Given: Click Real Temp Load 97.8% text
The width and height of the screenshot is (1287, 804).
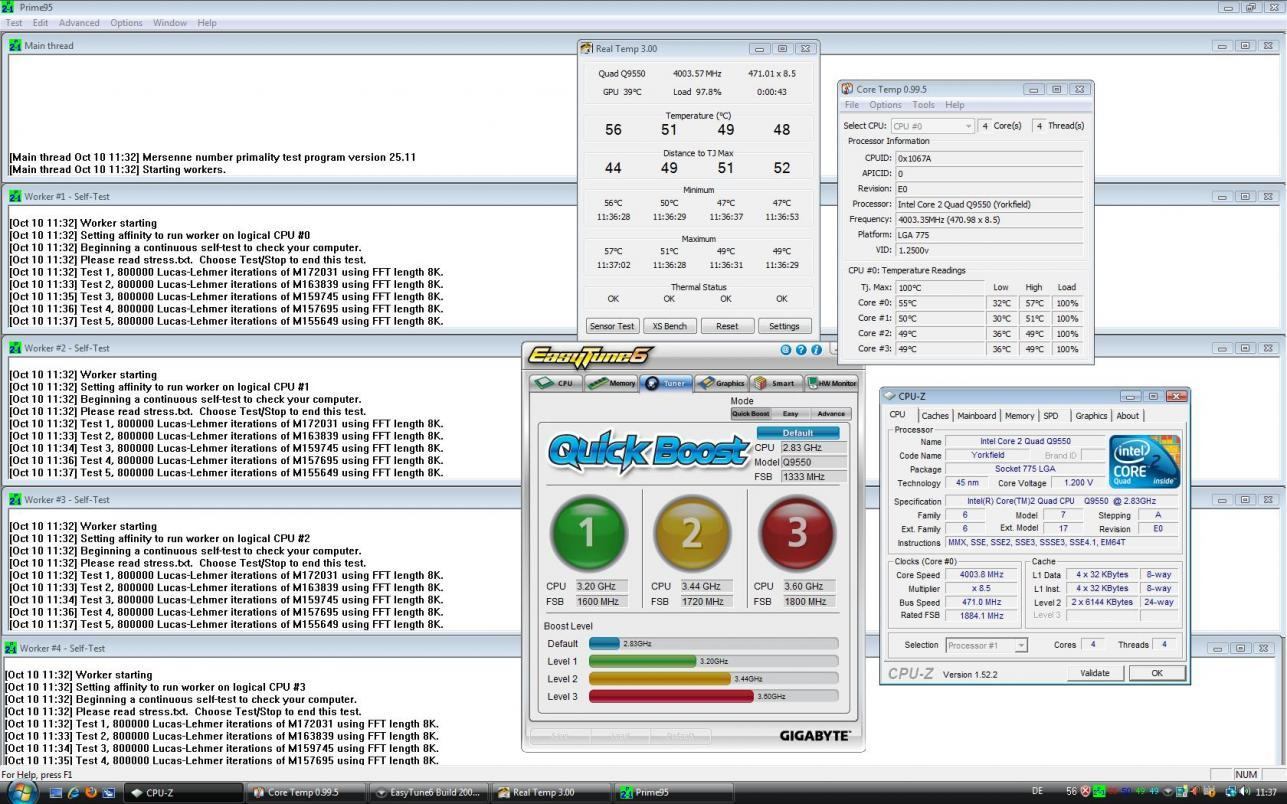Looking at the screenshot, I should click(x=696, y=92).
